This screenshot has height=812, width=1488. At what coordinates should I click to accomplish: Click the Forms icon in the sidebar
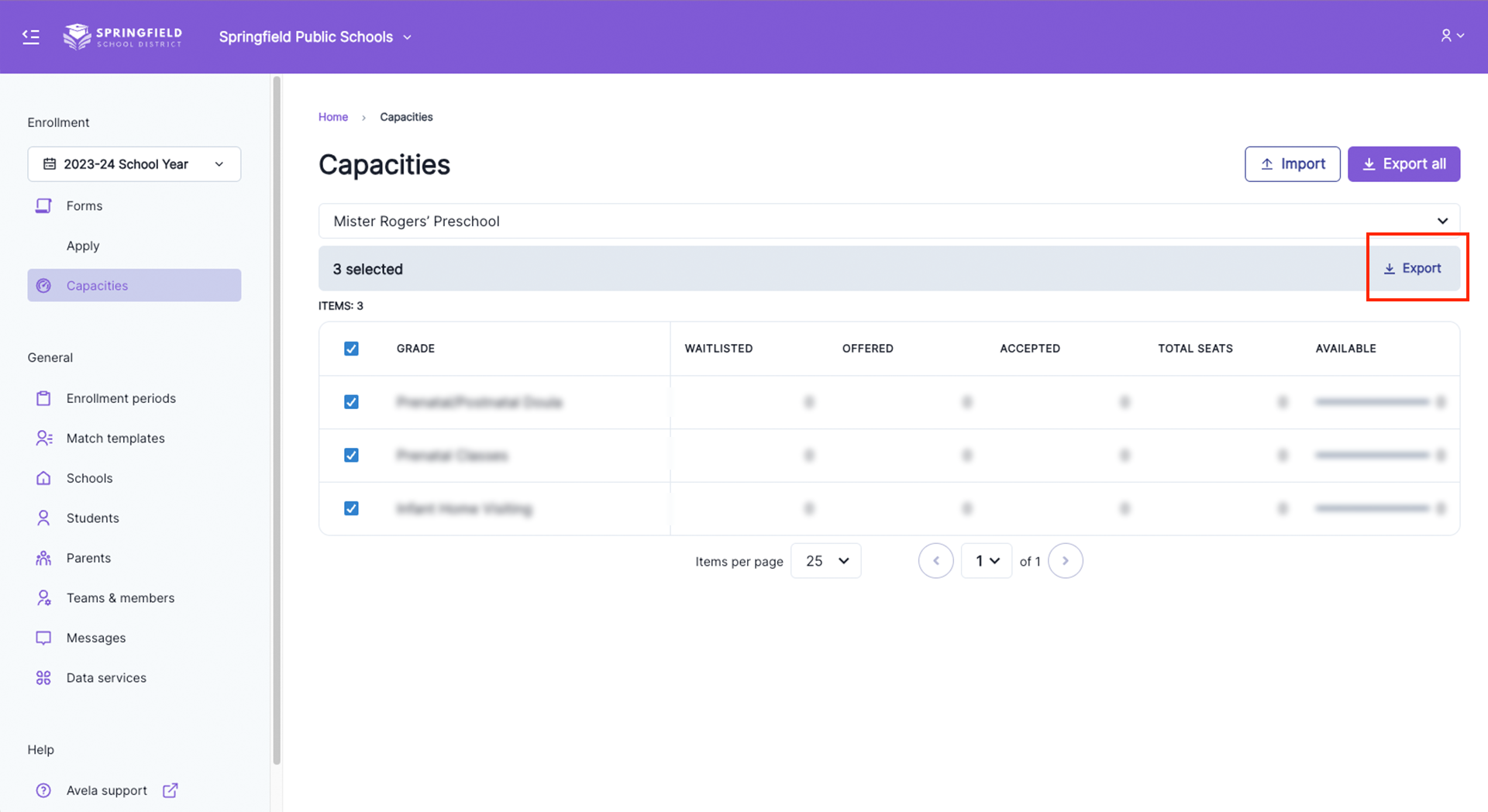point(43,206)
